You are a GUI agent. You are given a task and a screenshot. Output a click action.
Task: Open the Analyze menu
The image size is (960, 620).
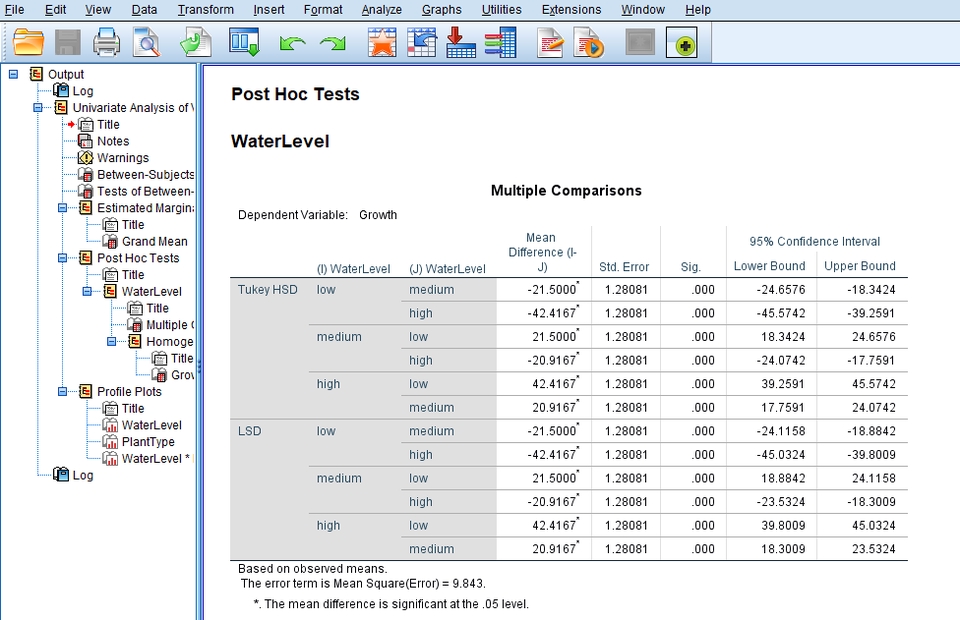tap(382, 9)
